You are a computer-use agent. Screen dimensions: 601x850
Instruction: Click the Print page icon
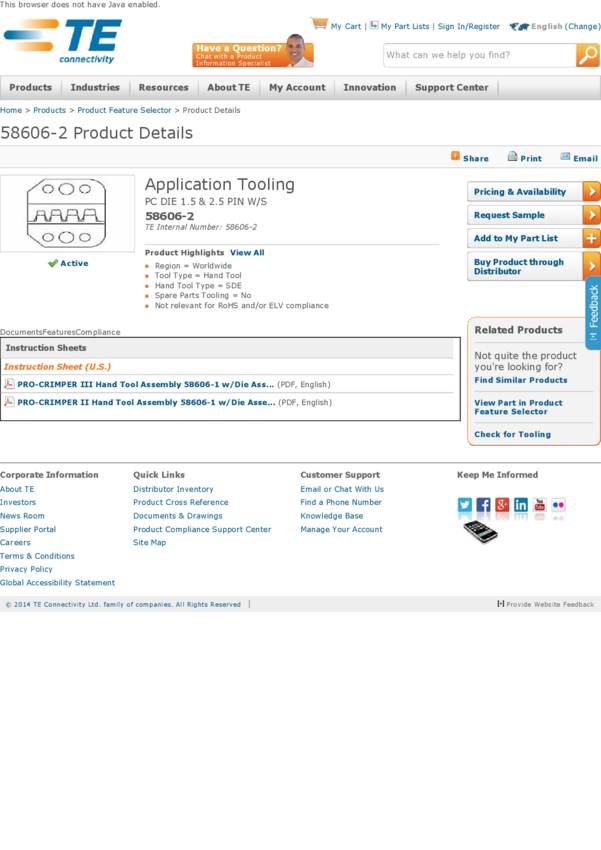(513, 157)
